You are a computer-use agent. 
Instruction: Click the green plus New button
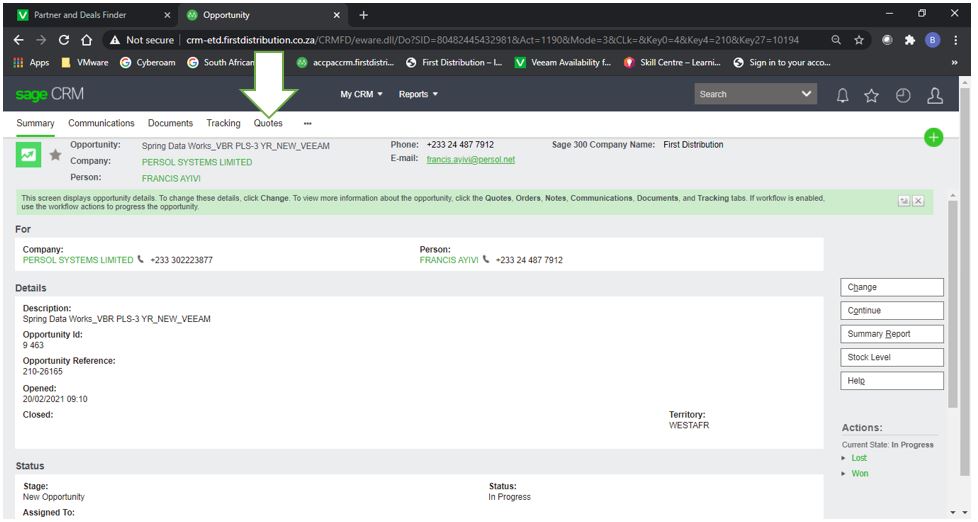(x=933, y=138)
